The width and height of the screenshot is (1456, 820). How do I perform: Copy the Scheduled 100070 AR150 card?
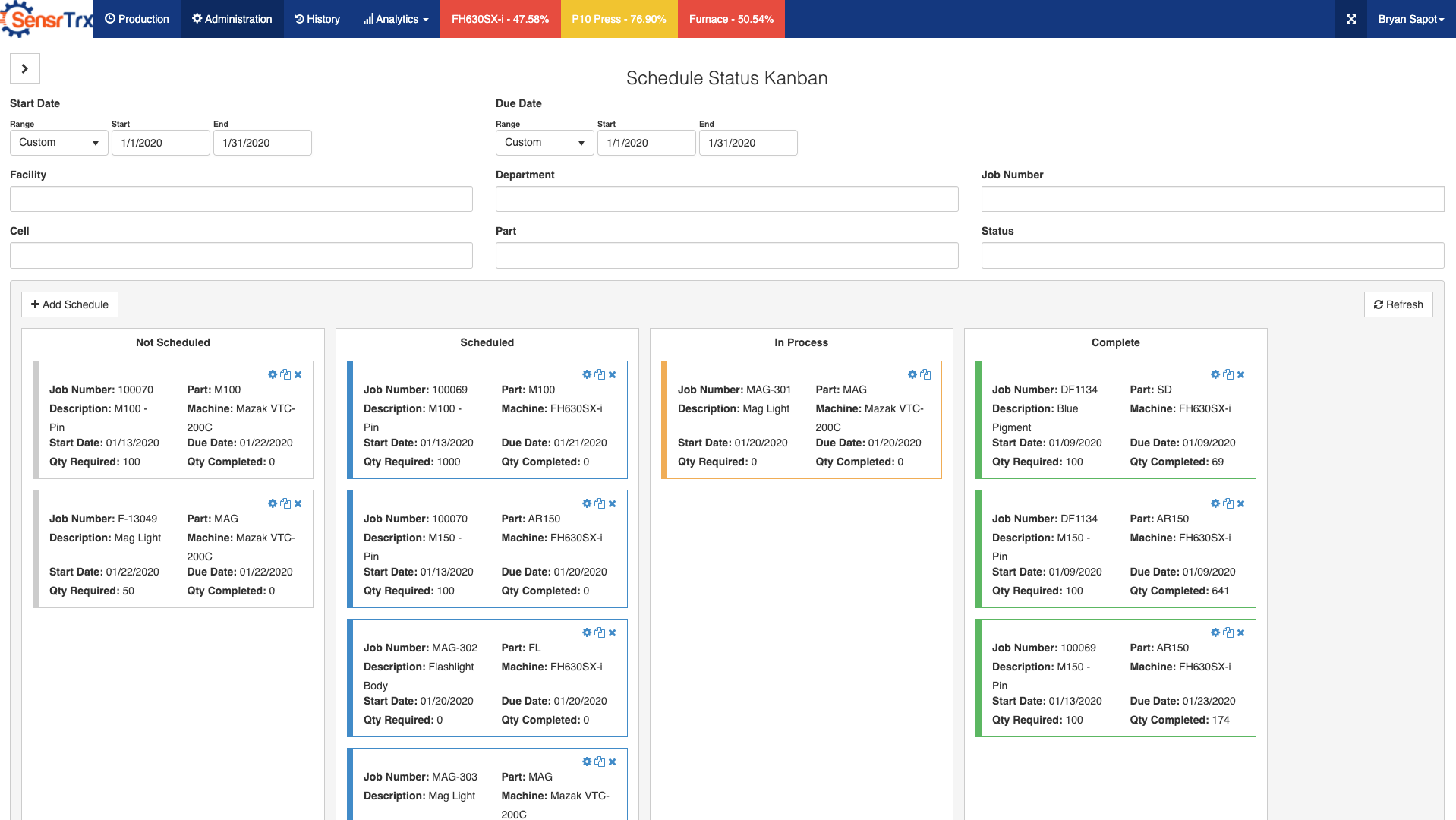tap(600, 503)
